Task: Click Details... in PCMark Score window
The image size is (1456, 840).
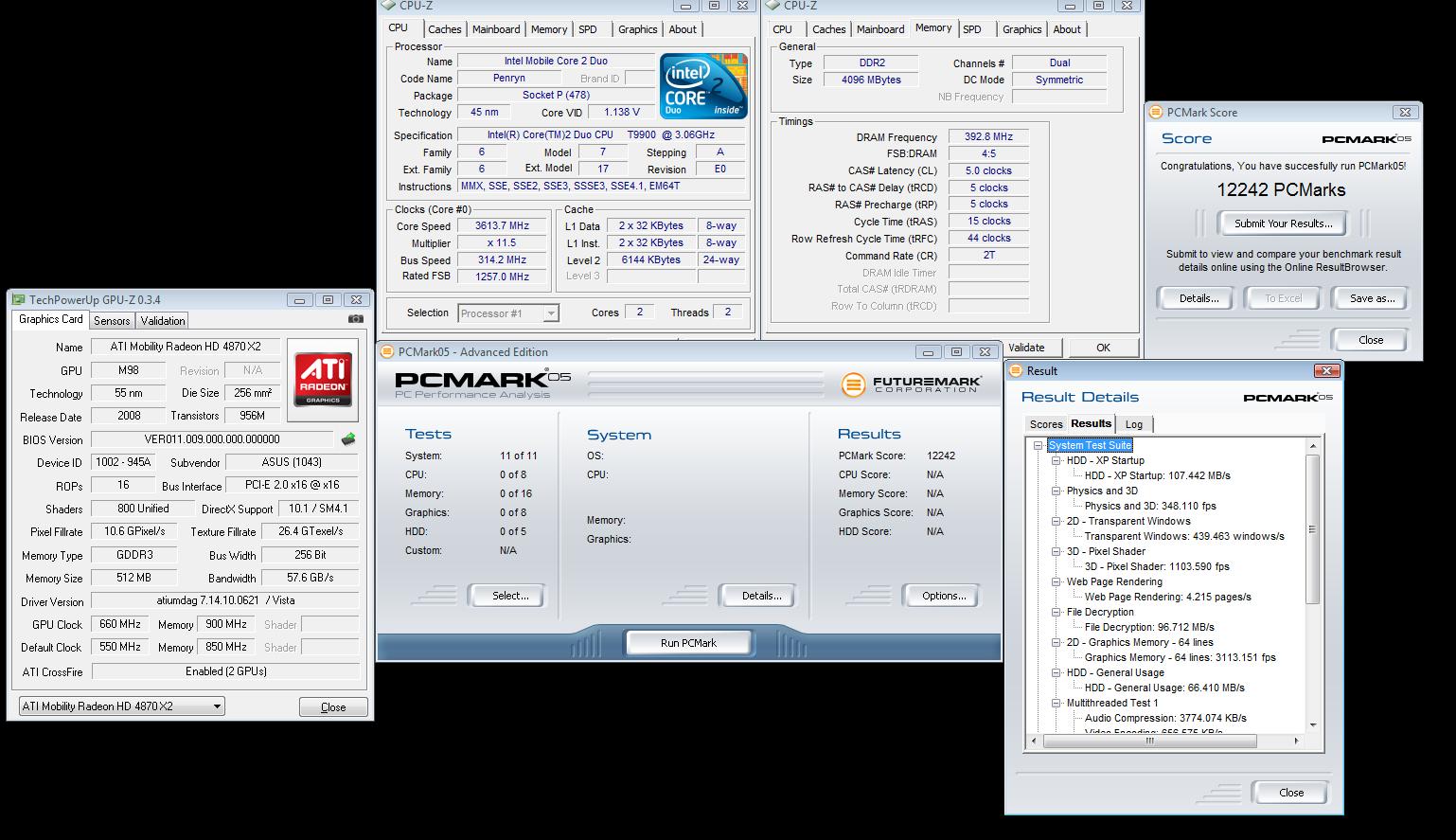Action: pos(1199,298)
